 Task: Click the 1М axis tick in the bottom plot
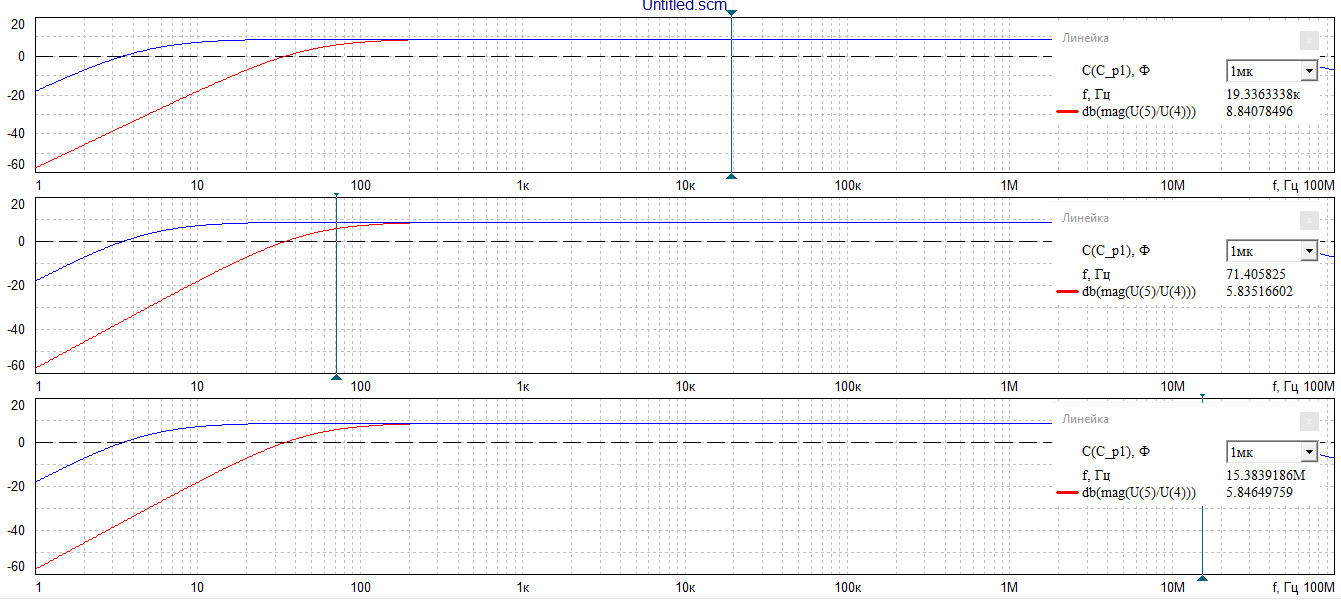pyautogui.click(x=1009, y=587)
